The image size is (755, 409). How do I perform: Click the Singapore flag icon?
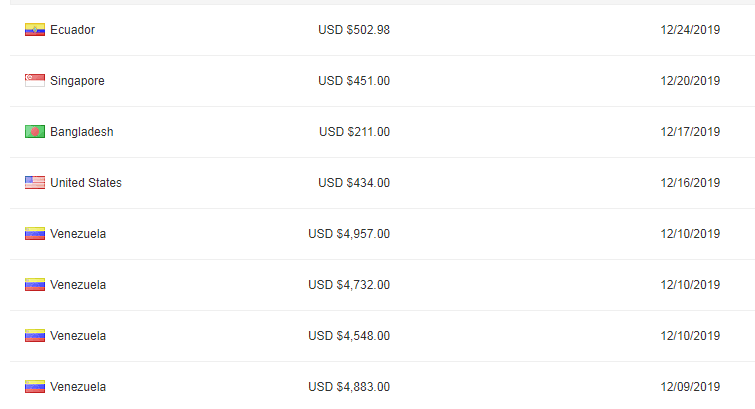pyautogui.click(x=35, y=81)
